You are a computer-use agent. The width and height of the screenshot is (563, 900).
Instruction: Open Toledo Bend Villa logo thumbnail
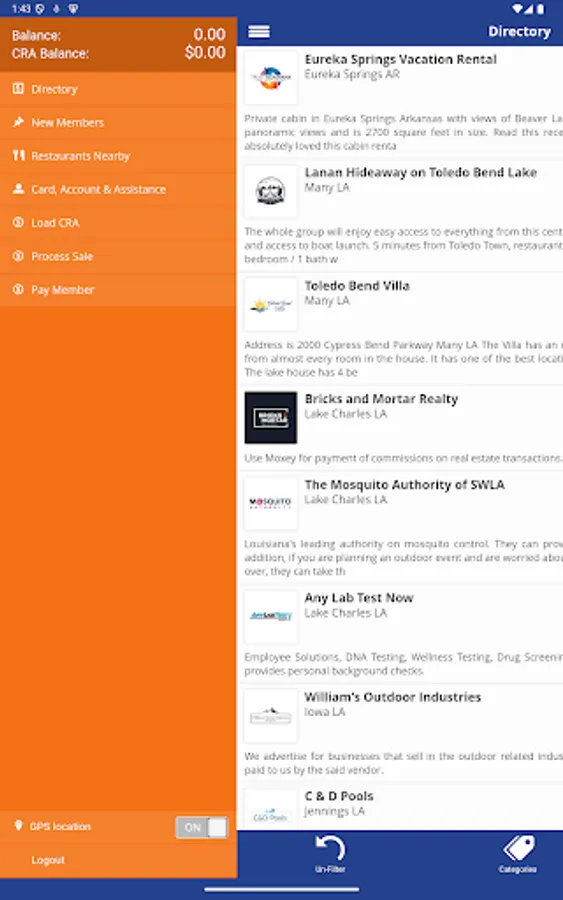point(271,304)
